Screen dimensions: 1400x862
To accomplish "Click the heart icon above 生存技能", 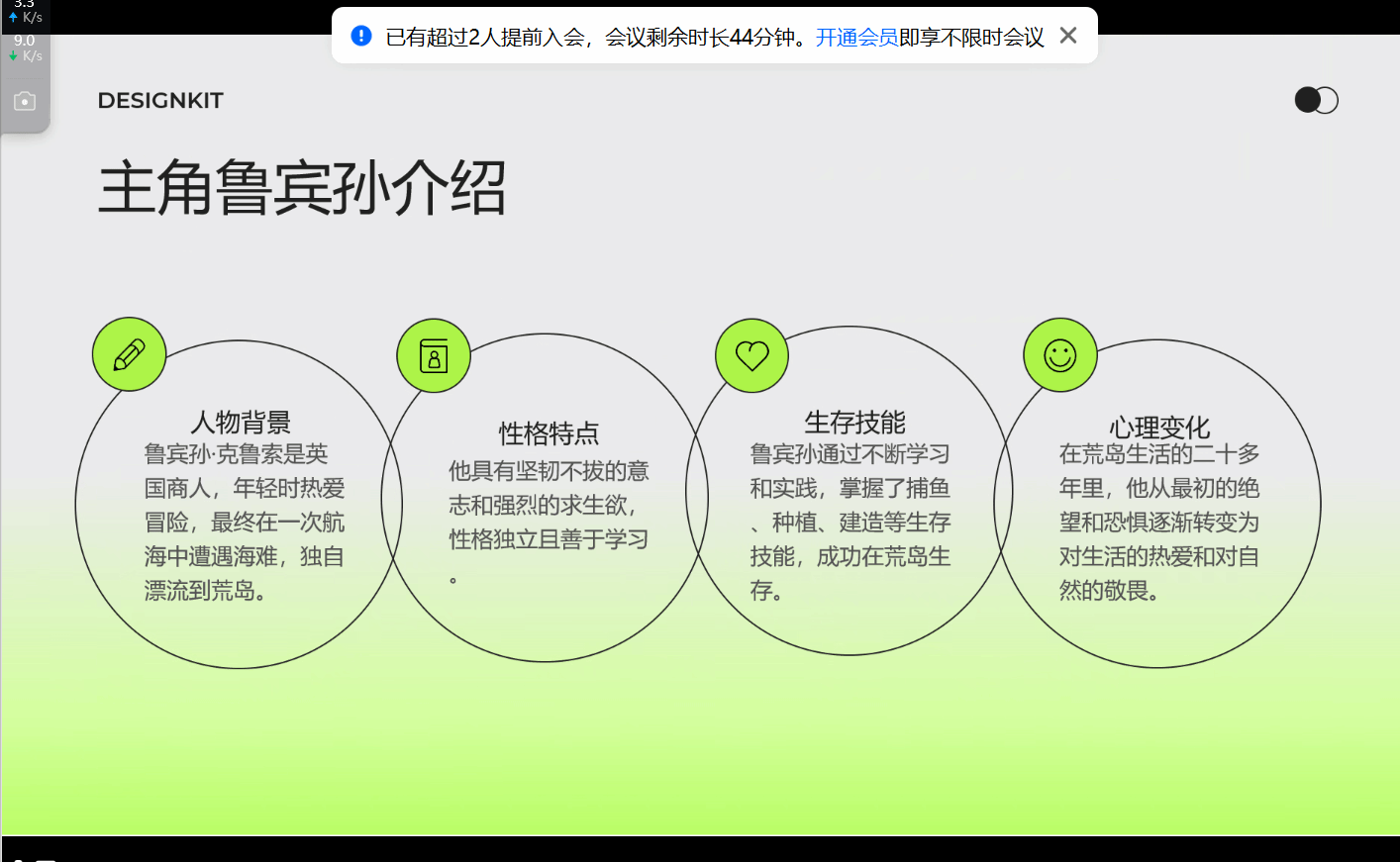I will (751, 355).
